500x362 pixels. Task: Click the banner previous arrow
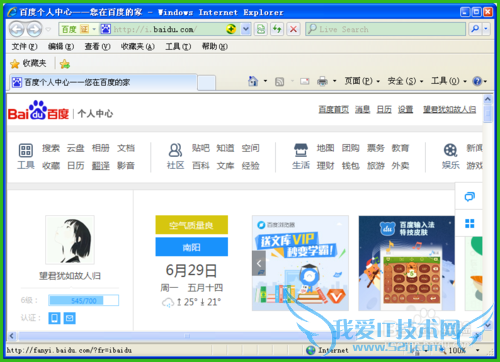click(x=259, y=263)
